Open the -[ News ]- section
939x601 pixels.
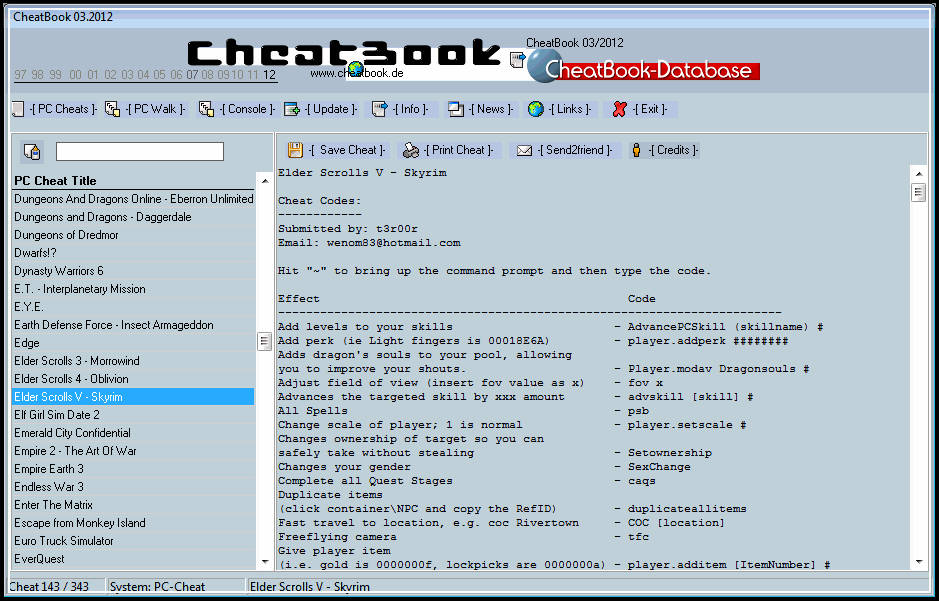coord(491,109)
